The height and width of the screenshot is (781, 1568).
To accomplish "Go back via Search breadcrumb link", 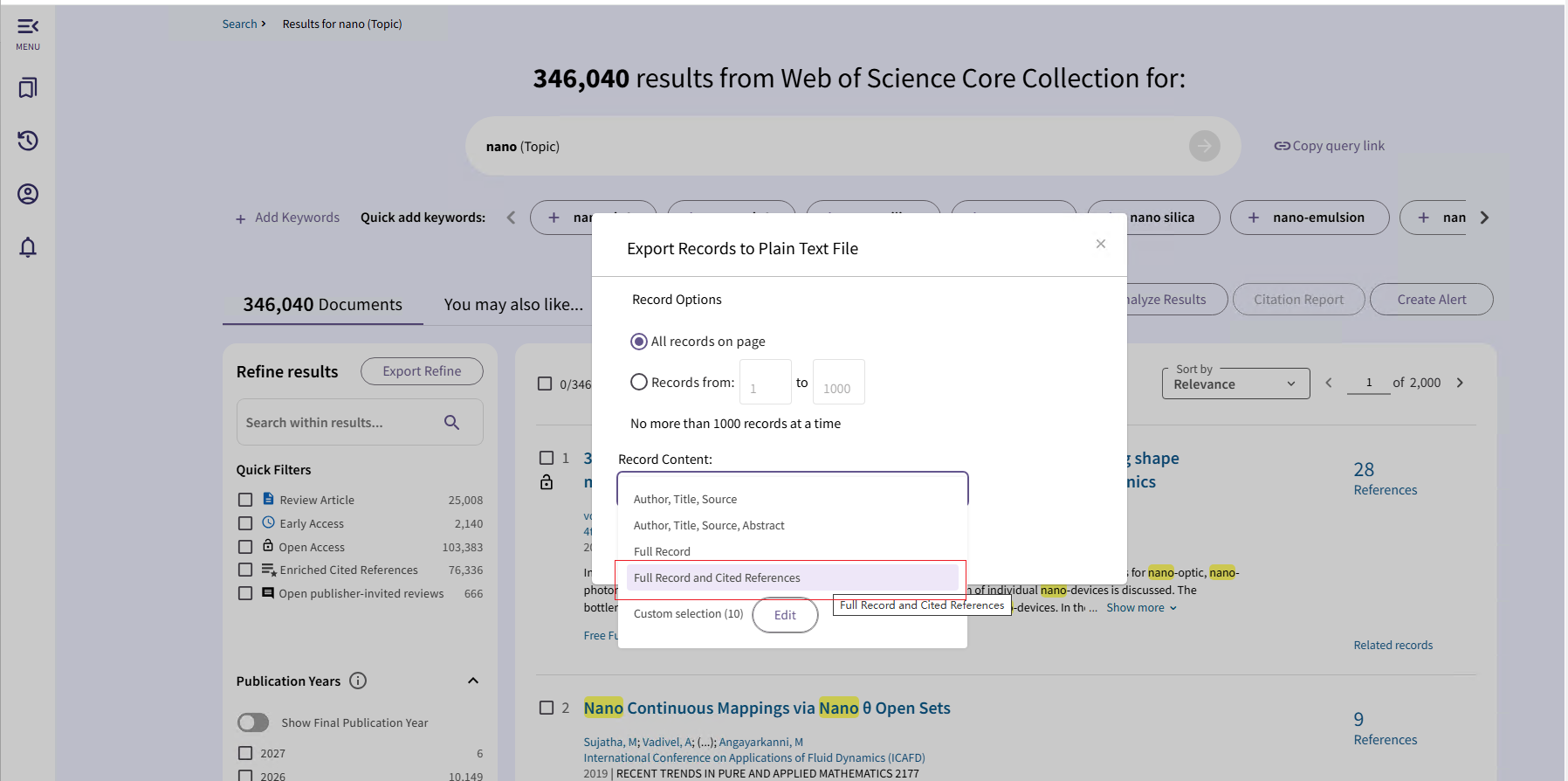I will coord(239,24).
